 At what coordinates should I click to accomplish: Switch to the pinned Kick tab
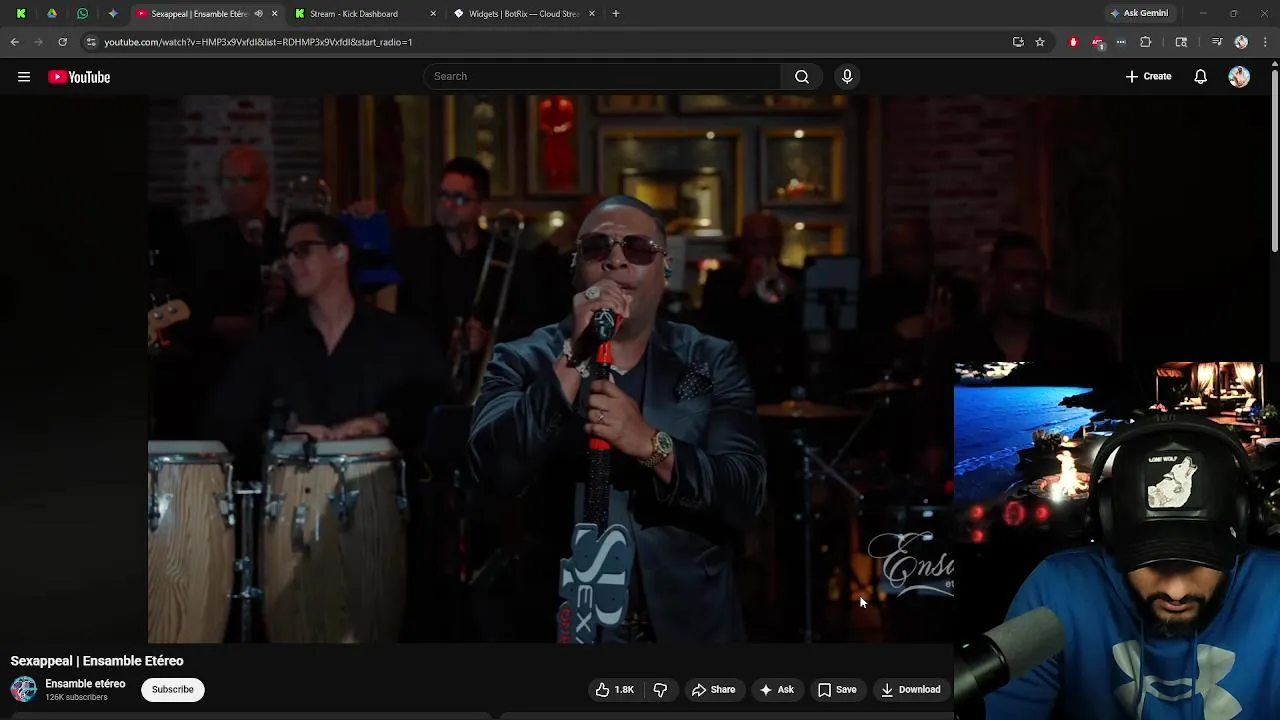click(21, 14)
